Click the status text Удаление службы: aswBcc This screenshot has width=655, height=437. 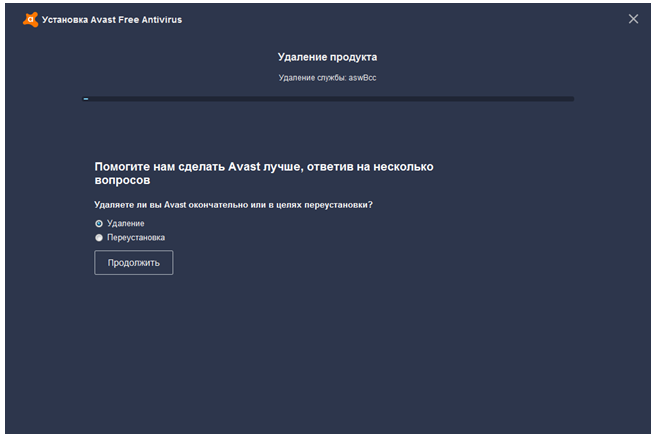click(328, 78)
